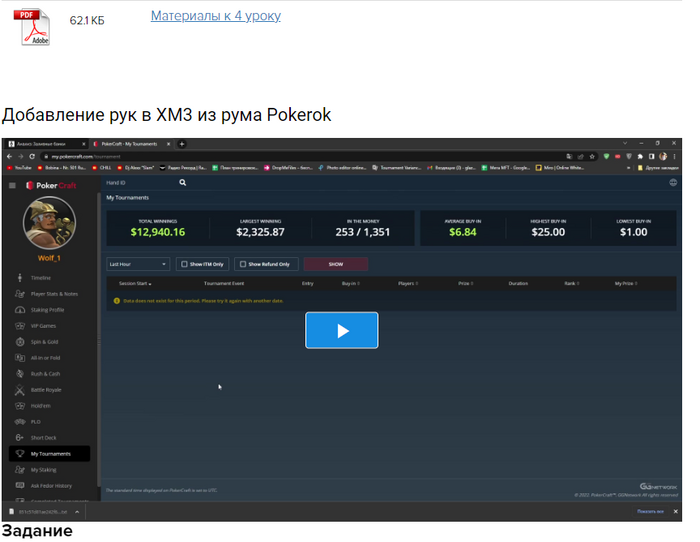Click the PokerCraft hamburger menu icon
Viewport: 700px width, 542px height.
coord(12,185)
